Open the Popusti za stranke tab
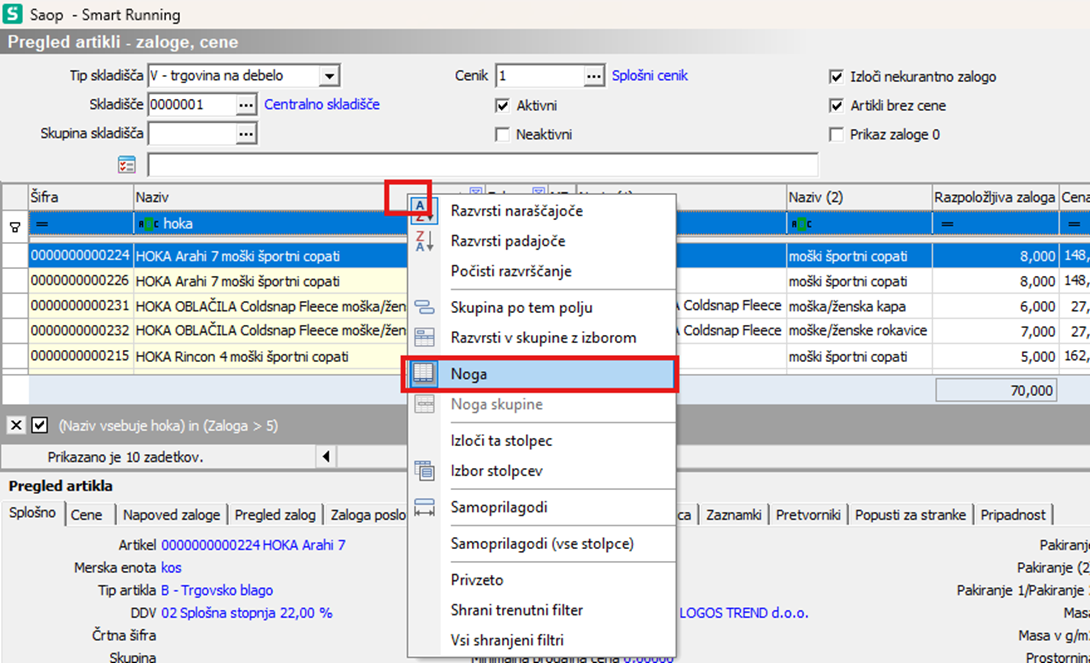 pyautogui.click(x=910, y=515)
